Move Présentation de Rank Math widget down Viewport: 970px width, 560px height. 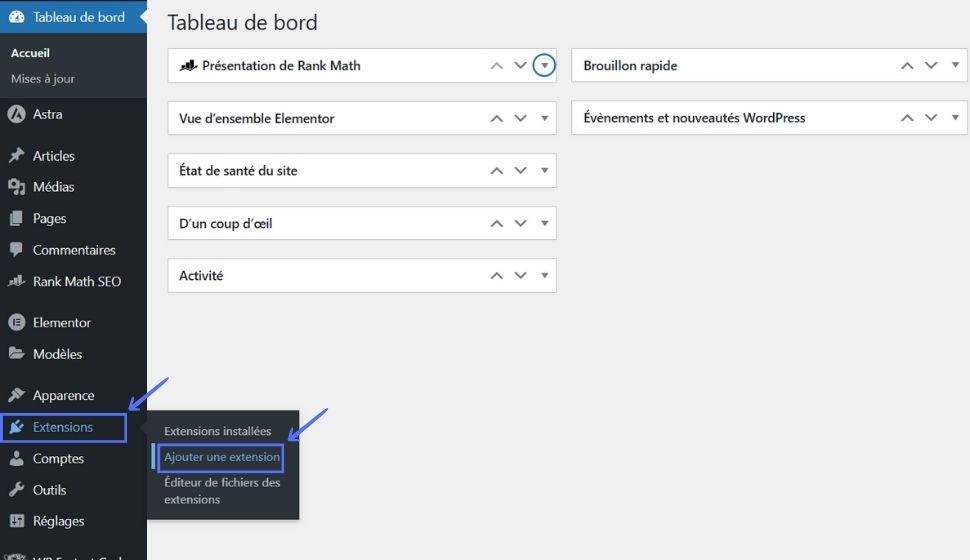(x=520, y=66)
